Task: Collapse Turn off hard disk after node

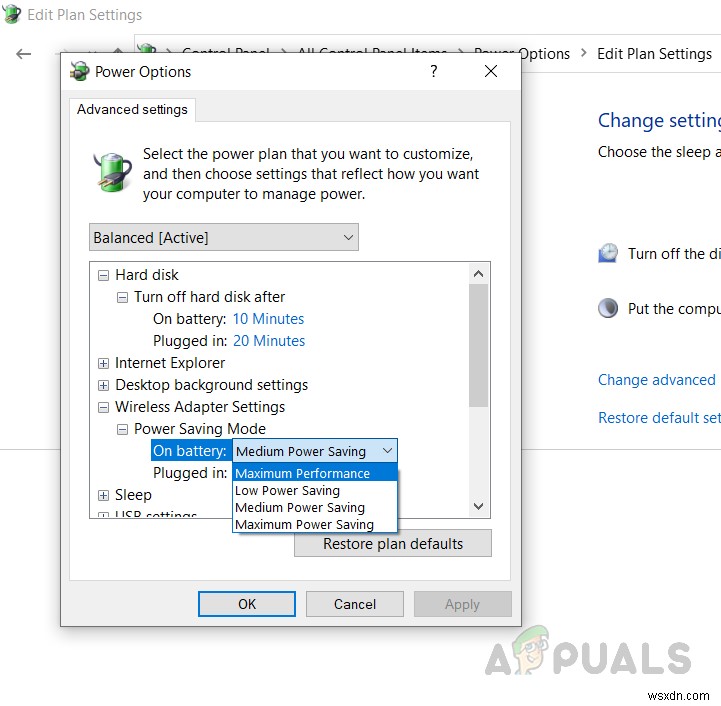Action: pos(122,298)
